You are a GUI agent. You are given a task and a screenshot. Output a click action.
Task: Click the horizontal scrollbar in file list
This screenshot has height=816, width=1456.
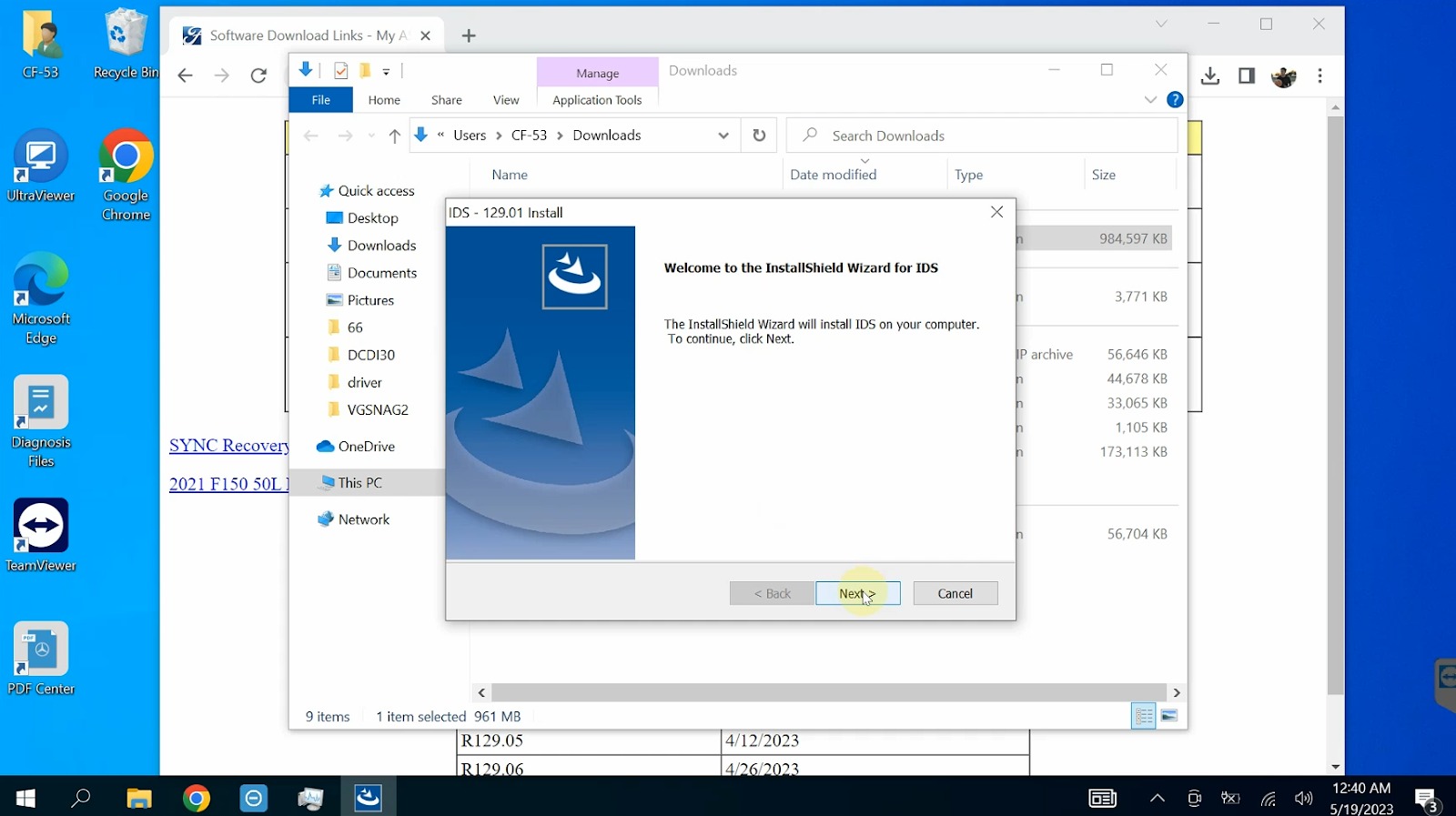coord(828,692)
